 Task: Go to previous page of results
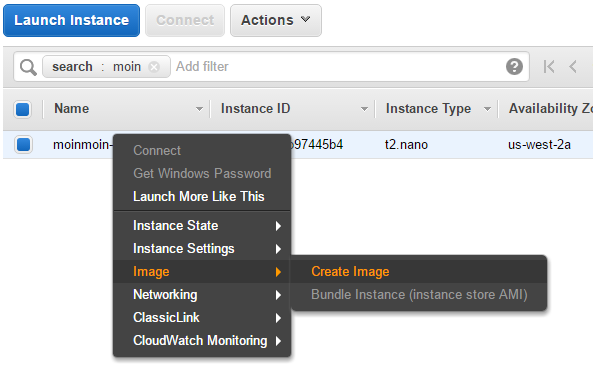[573, 67]
